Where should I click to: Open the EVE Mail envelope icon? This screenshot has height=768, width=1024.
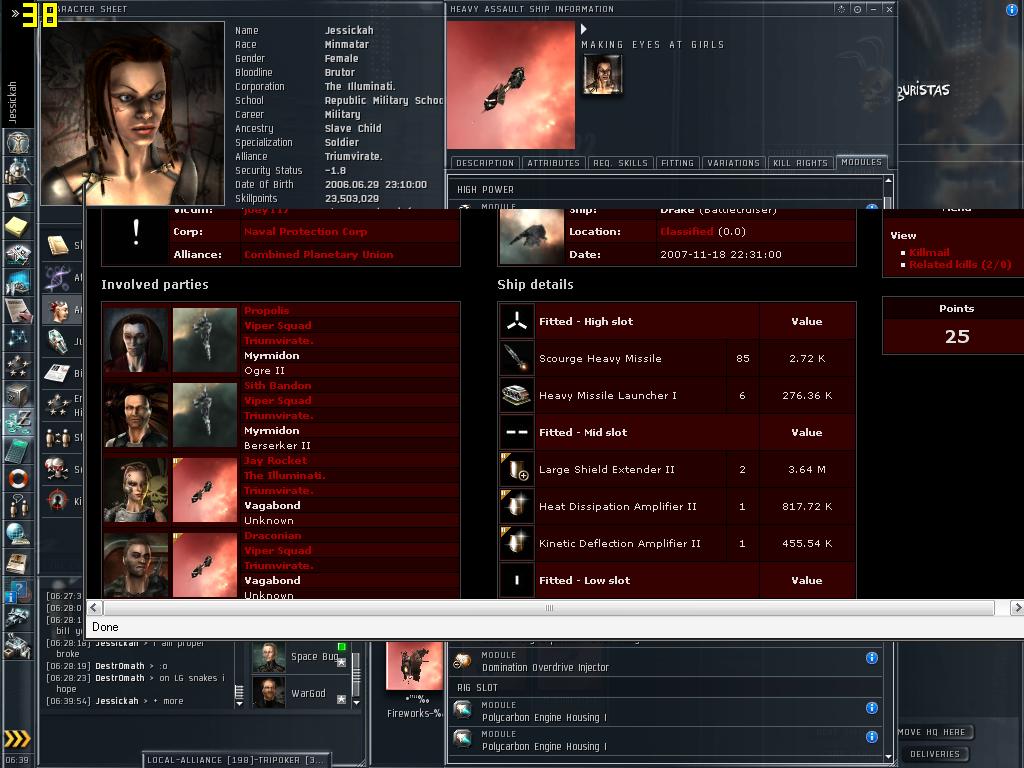18,199
